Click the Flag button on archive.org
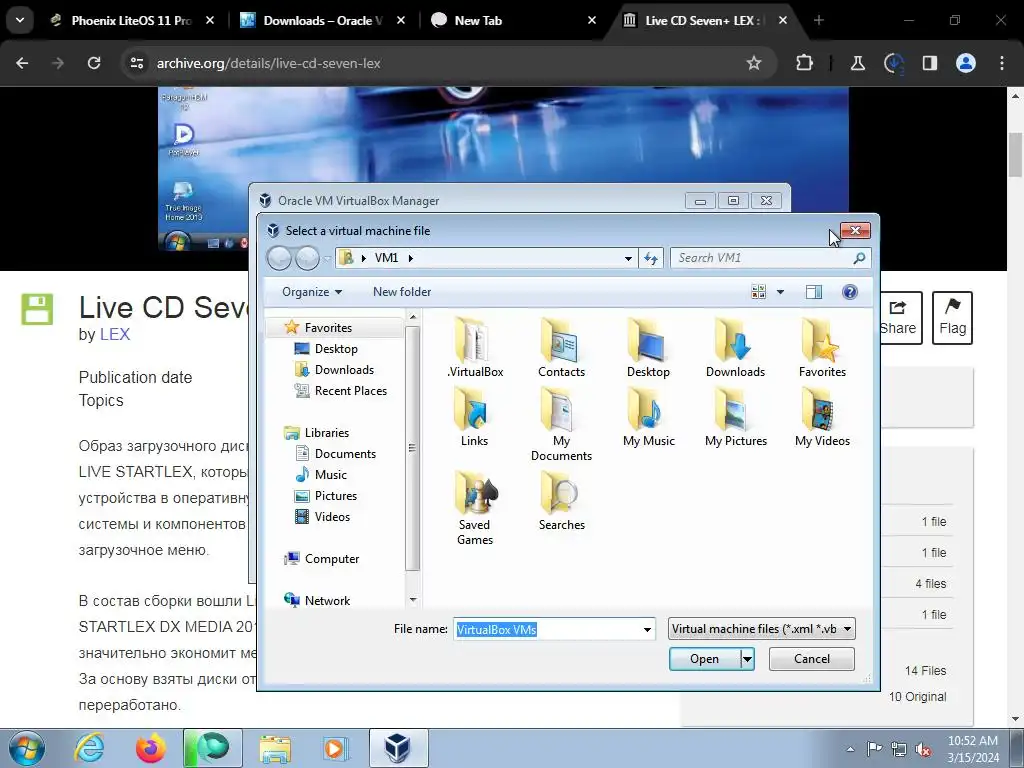The width and height of the screenshot is (1024, 768). click(x=952, y=317)
